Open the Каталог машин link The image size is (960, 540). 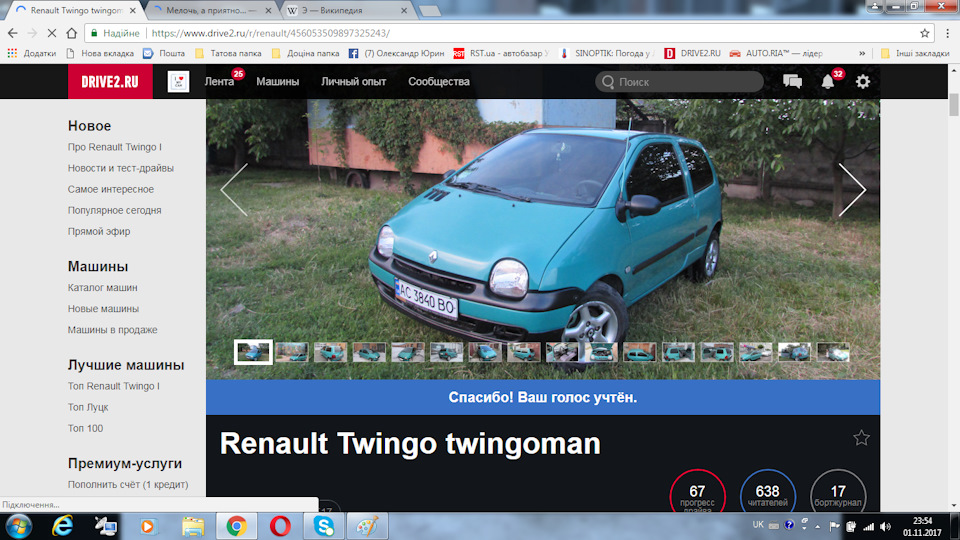102,287
